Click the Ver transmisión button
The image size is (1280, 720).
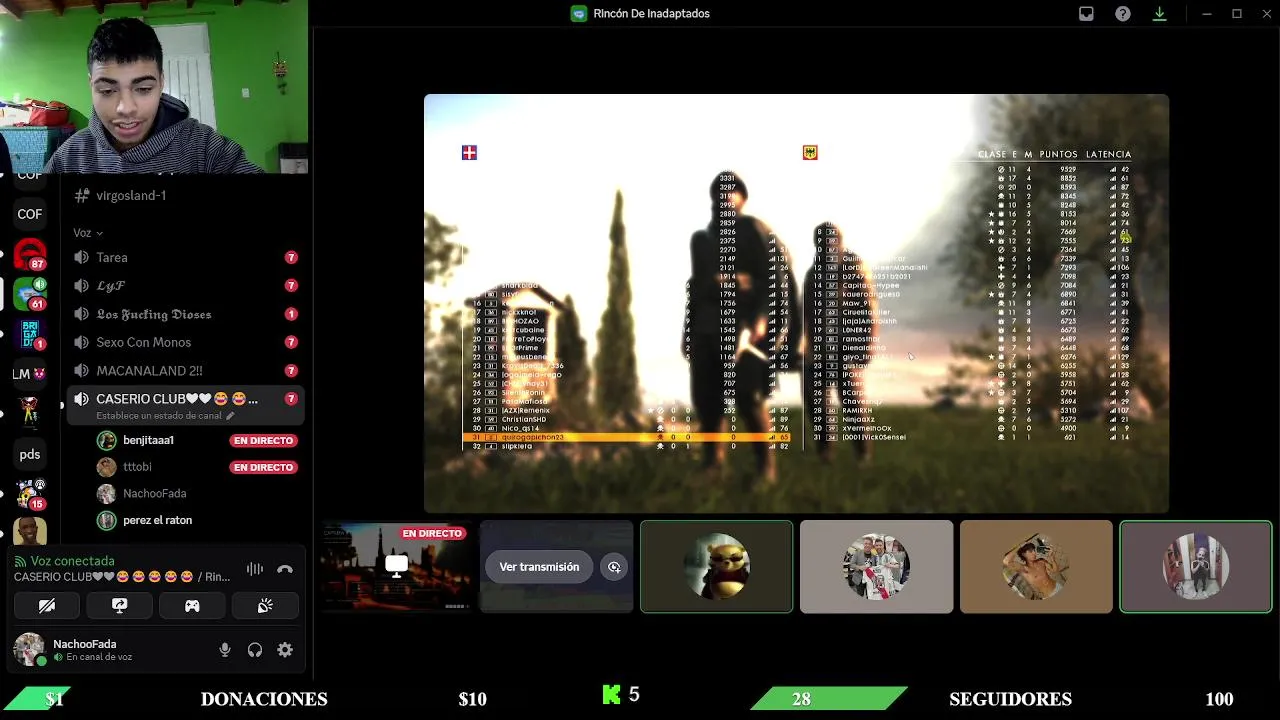tap(539, 567)
